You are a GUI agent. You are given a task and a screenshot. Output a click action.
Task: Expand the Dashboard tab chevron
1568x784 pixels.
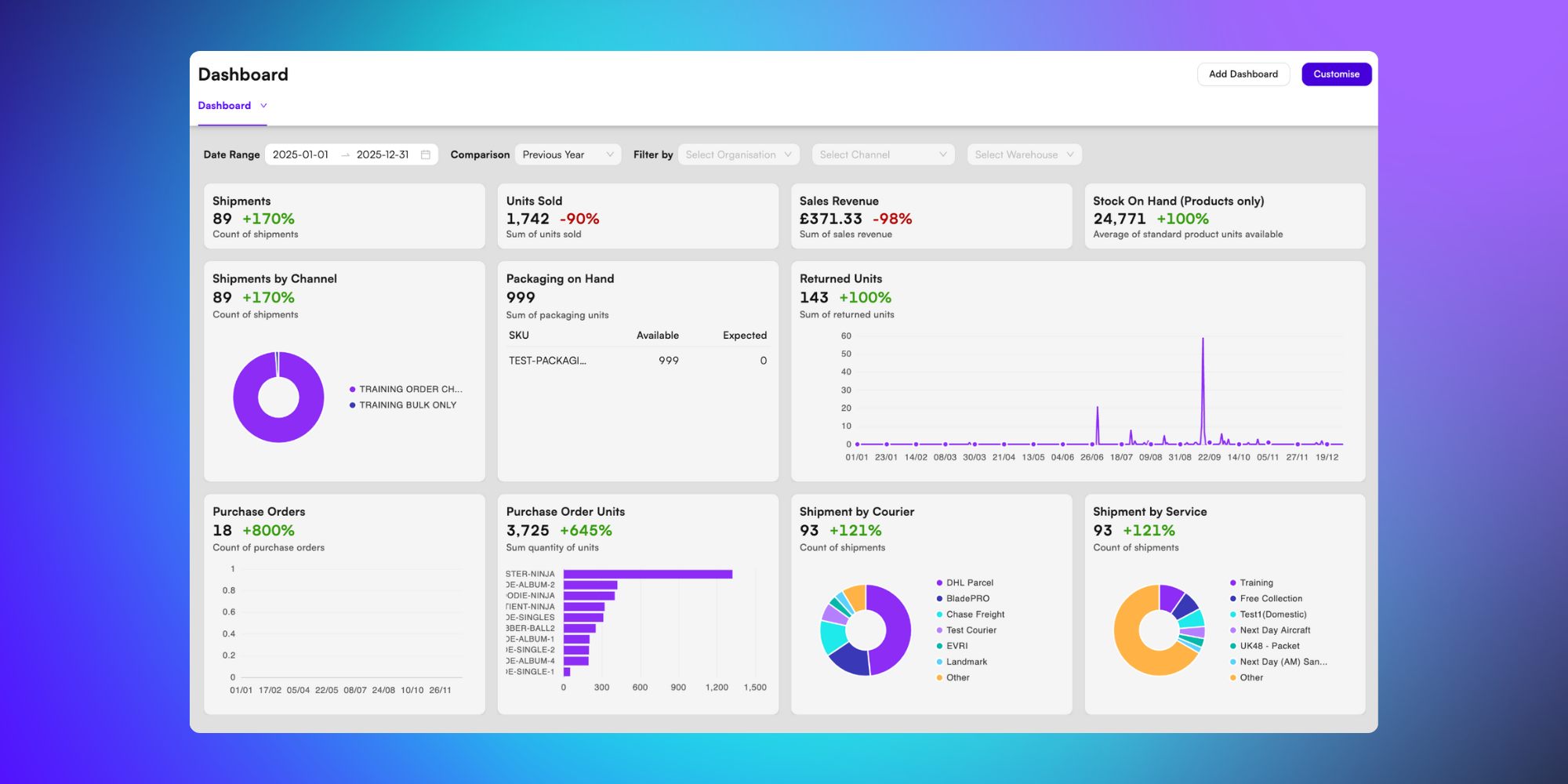pos(263,106)
